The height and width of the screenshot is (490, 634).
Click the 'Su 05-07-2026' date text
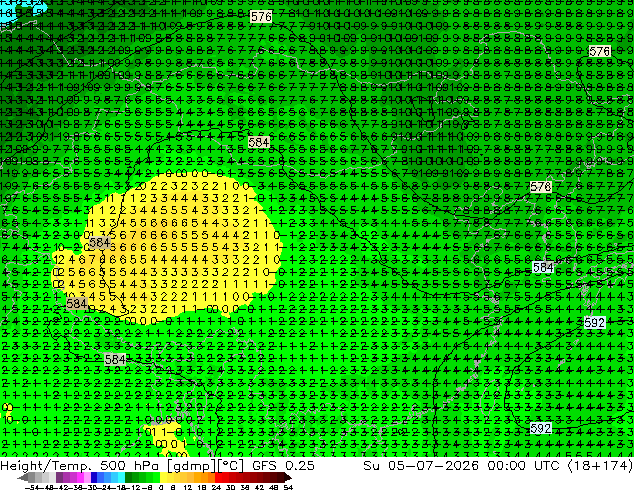point(421,466)
